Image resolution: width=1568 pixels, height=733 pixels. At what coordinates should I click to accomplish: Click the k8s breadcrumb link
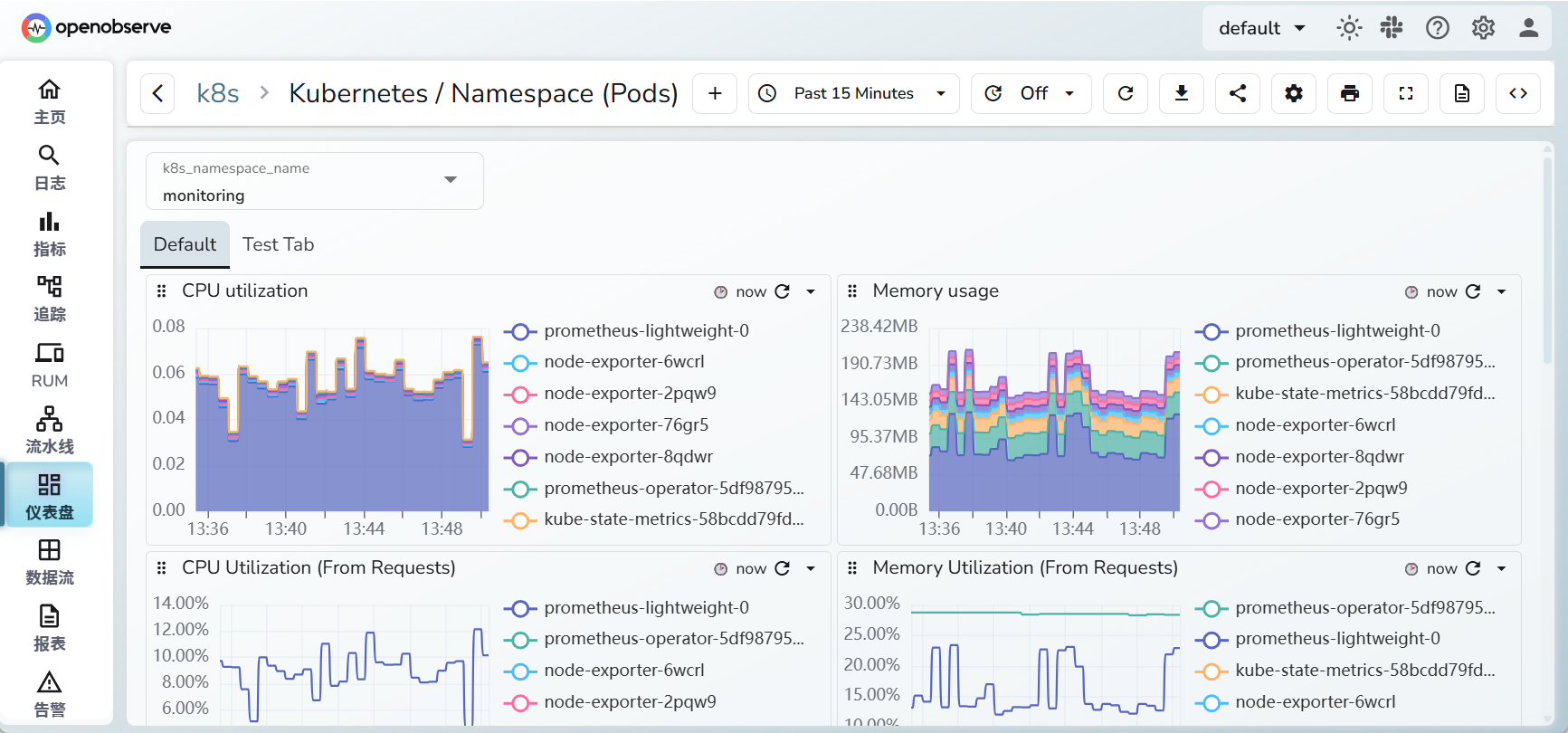tap(217, 93)
